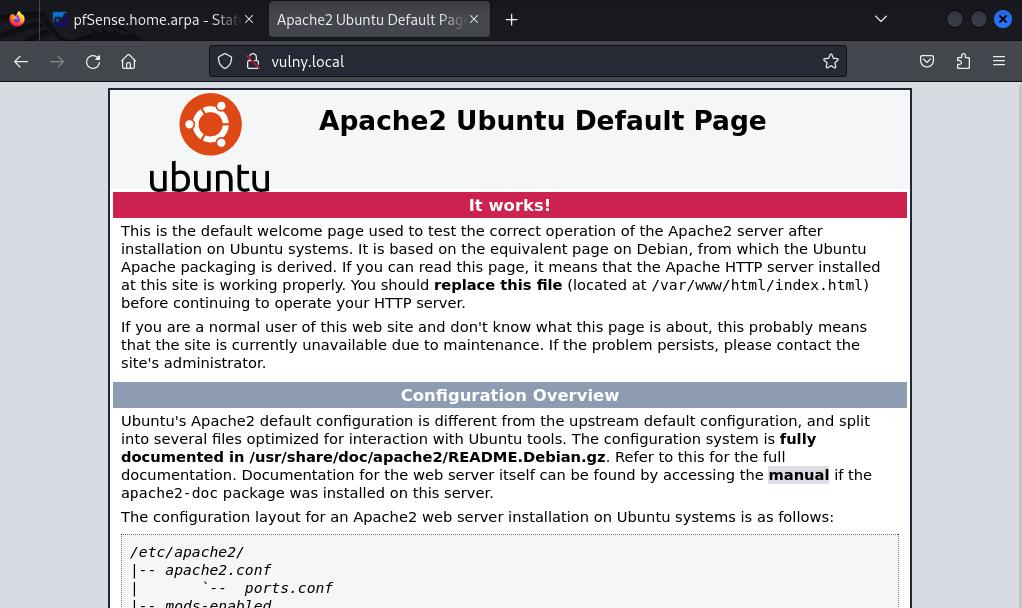Close the pfSense.home.arpa tab

tap(249, 19)
